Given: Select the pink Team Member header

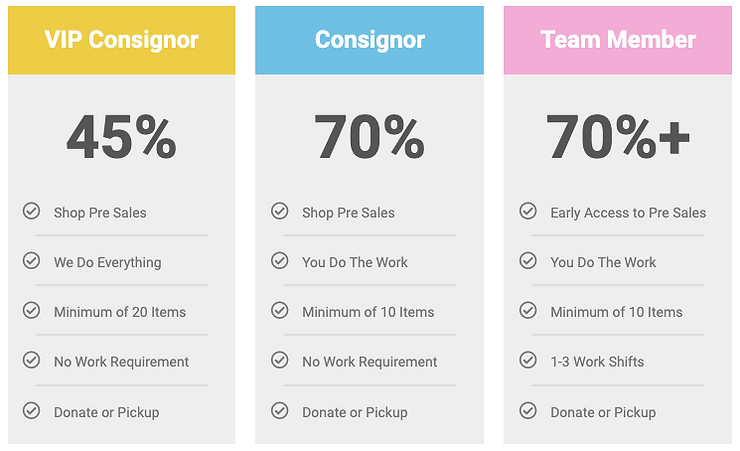Looking at the screenshot, I should pyautogui.click(x=617, y=40).
